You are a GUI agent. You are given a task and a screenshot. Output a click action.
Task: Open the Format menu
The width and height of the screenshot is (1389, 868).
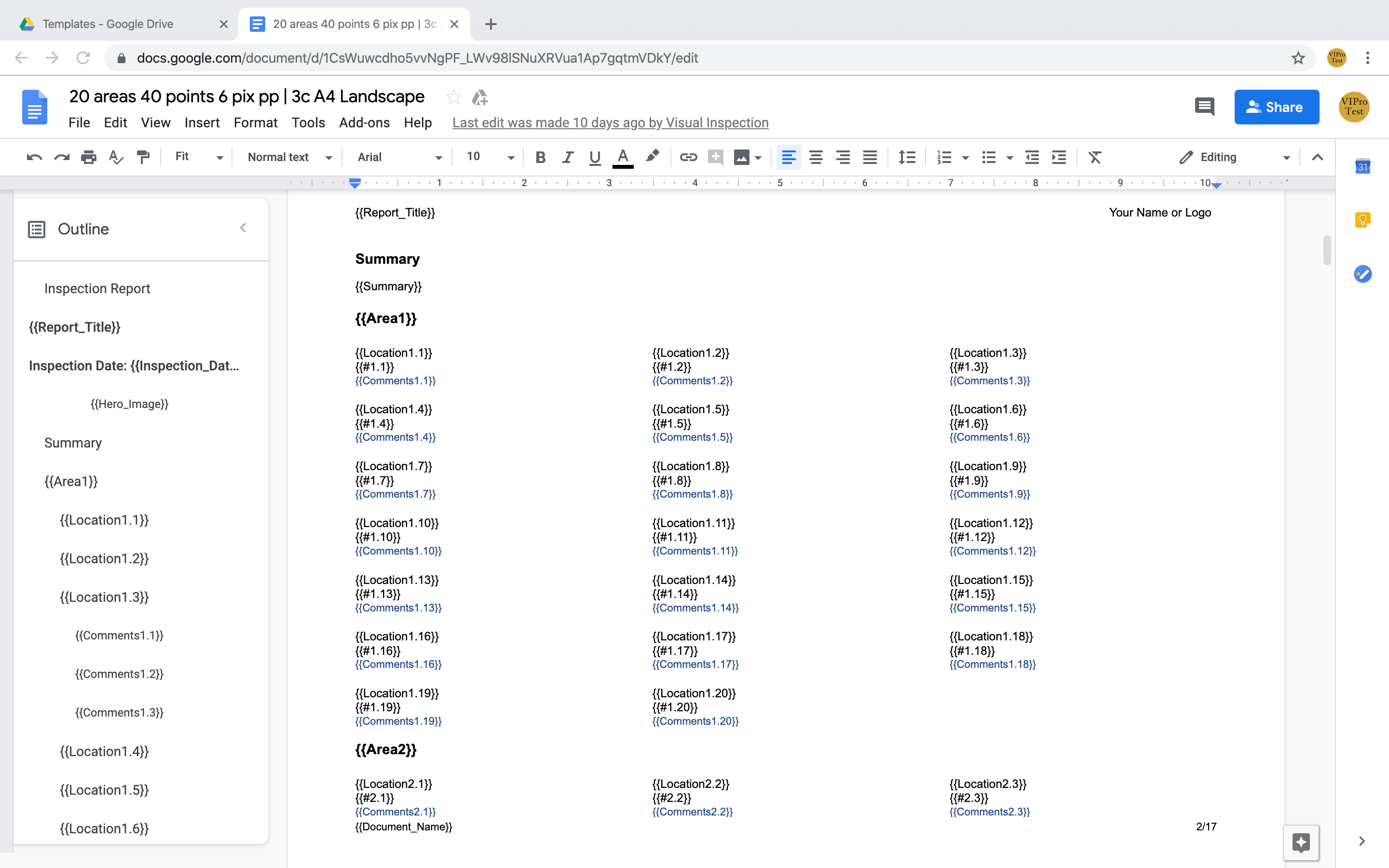point(256,123)
